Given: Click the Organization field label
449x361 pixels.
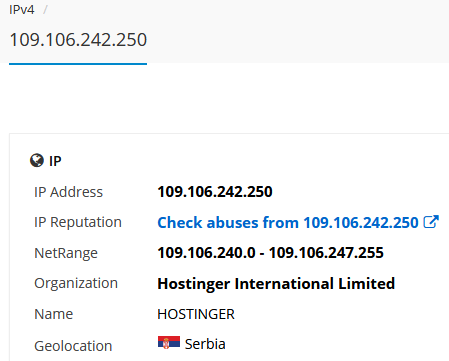Looking at the screenshot, I should point(76,283).
